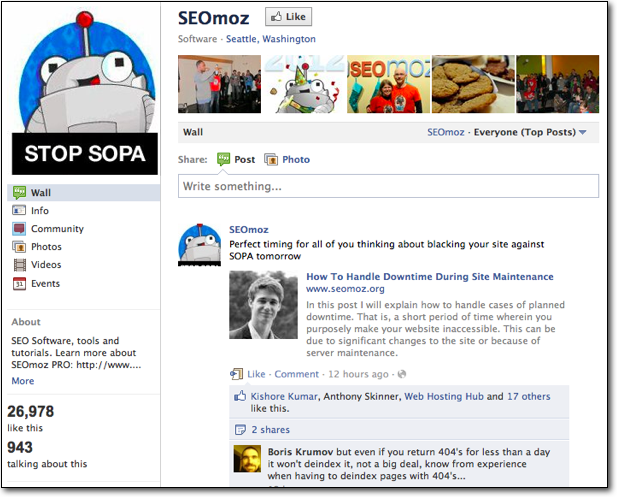
Task: Click the Photos icon in the sidebar
Action: tap(19, 247)
